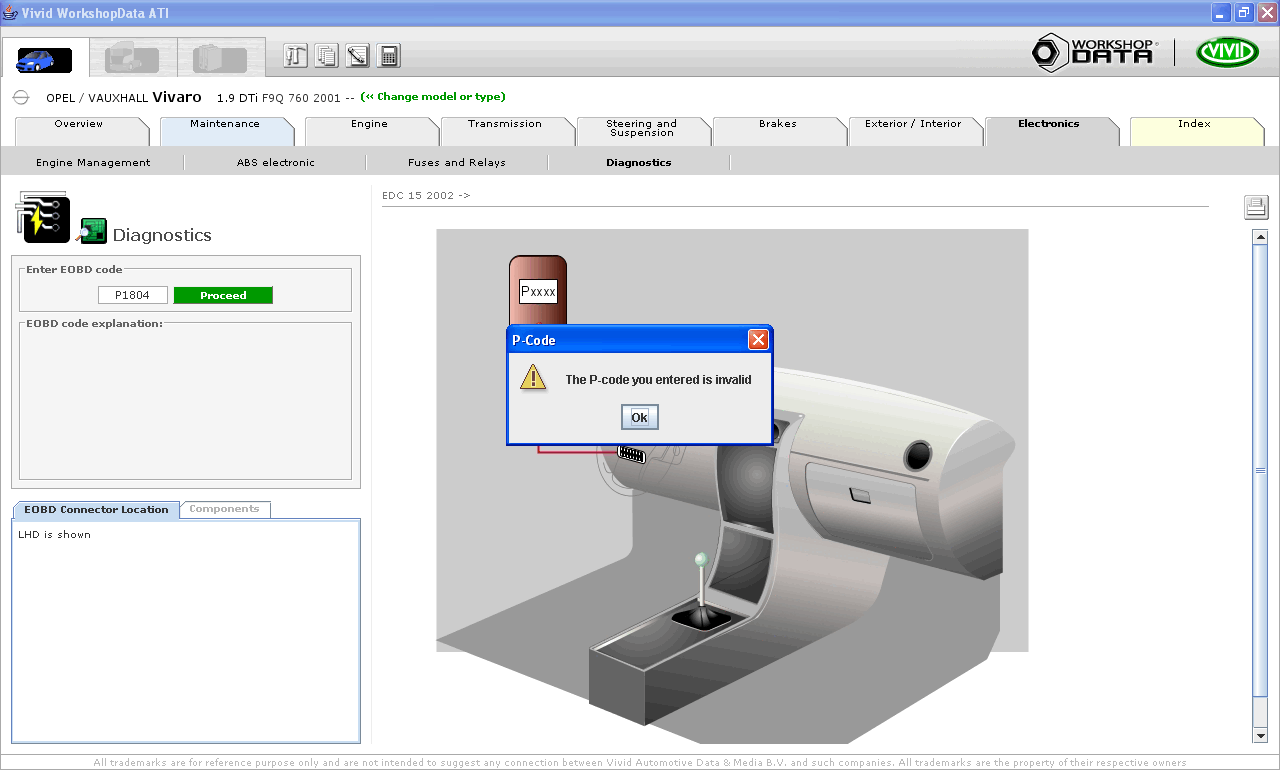1280x770 pixels.
Task: Click the EOBD connector in diagram
Action: (x=631, y=454)
